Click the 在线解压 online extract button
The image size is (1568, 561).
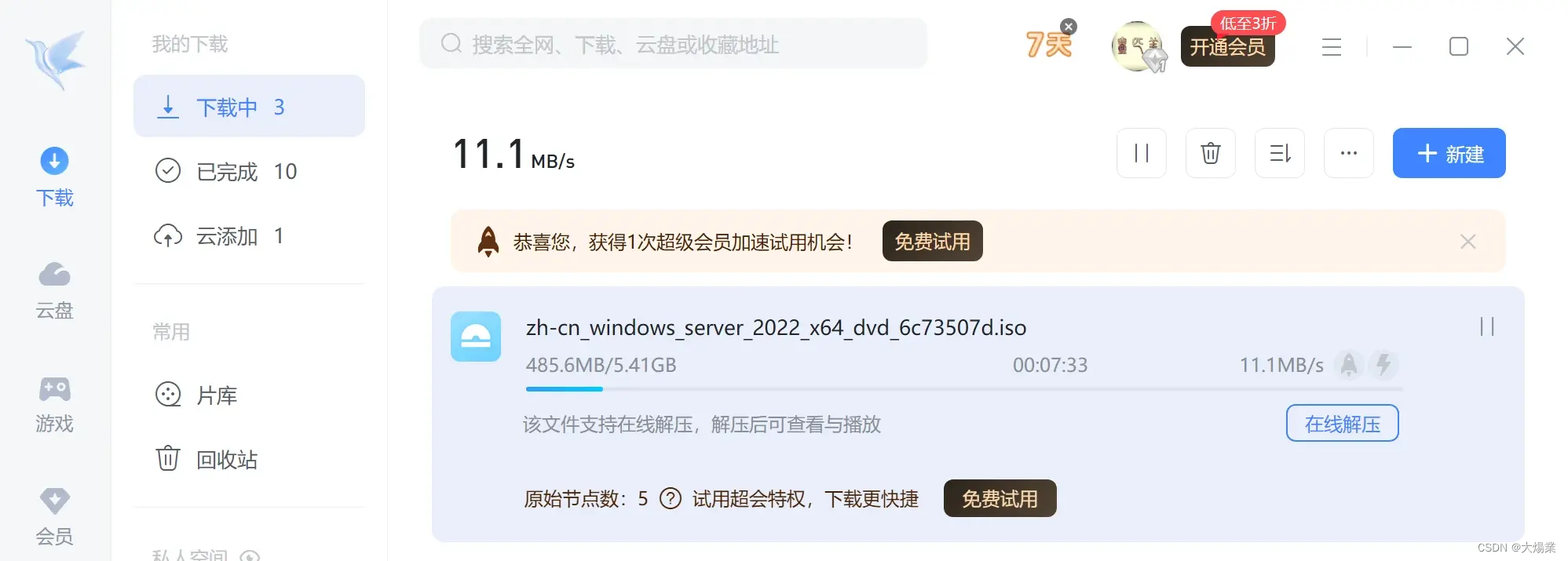coord(1342,424)
